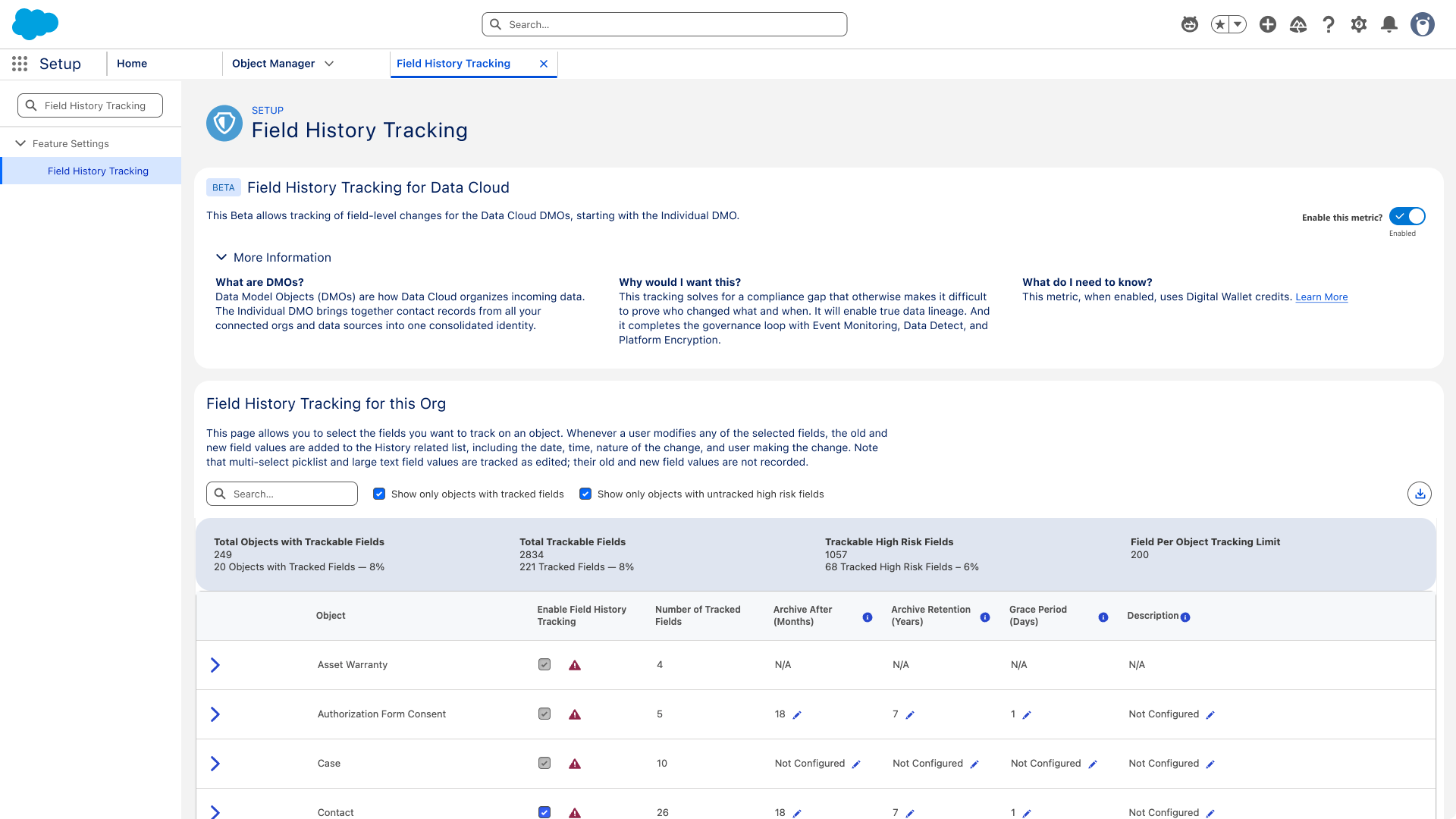Toggle field history tracking for Asset Warranty
This screenshot has width=1456, height=819.
pyautogui.click(x=544, y=664)
